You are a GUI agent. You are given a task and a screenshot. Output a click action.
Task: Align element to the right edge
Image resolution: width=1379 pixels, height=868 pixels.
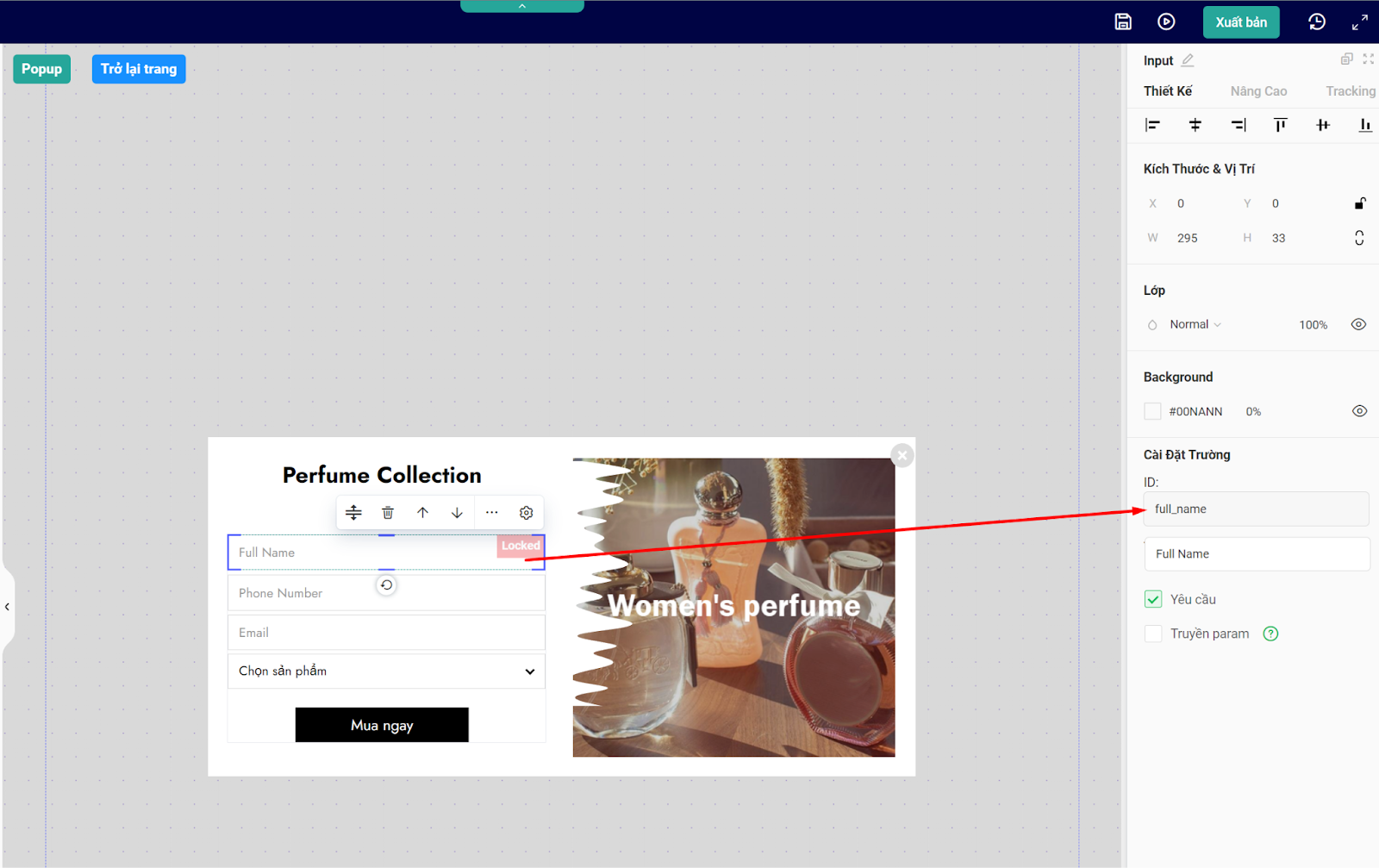[1239, 125]
